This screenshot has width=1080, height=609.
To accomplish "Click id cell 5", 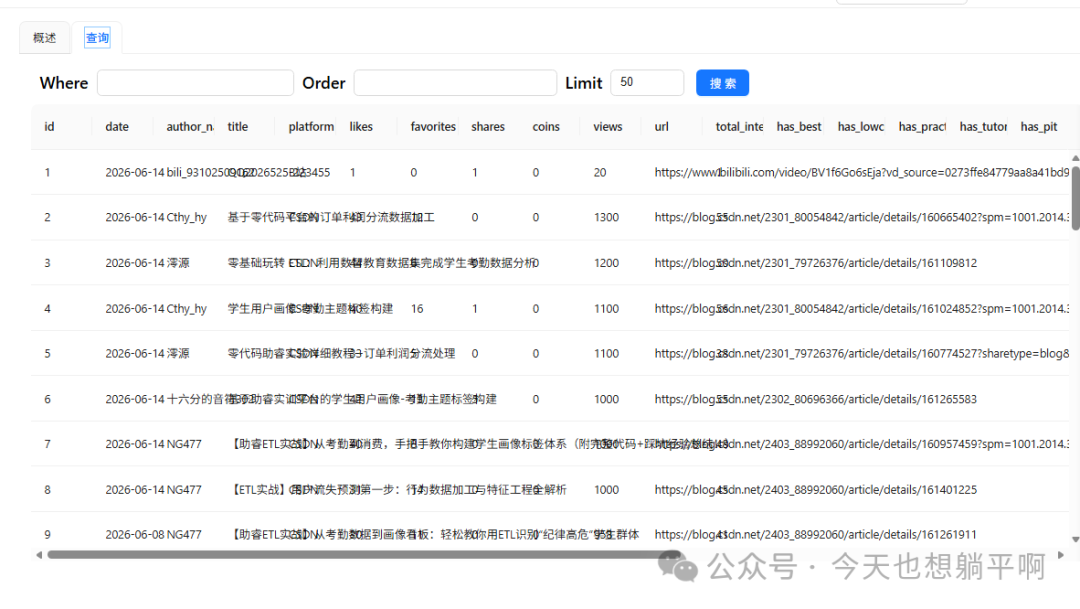I will point(48,353).
